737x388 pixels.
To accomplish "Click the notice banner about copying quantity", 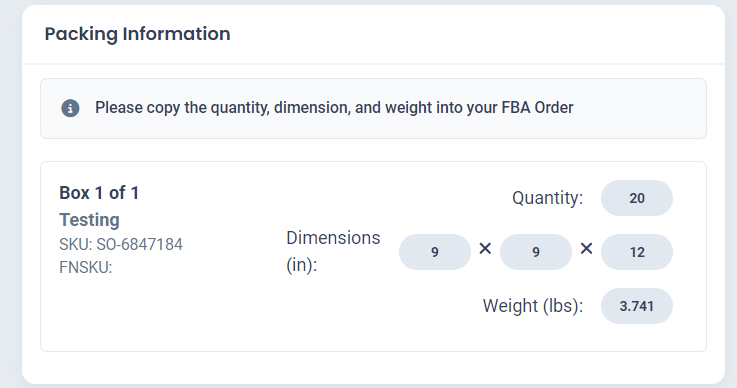I will pos(373,109).
